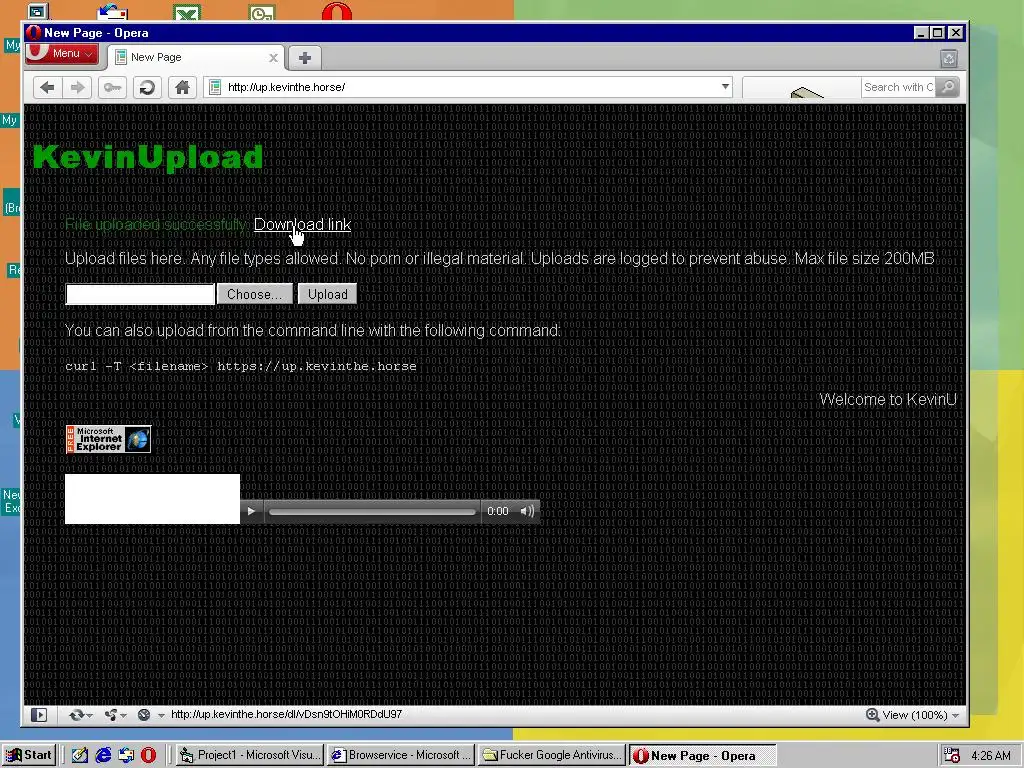The height and width of the screenshot is (768, 1024).
Task: Reload the current page
Action: [148, 88]
